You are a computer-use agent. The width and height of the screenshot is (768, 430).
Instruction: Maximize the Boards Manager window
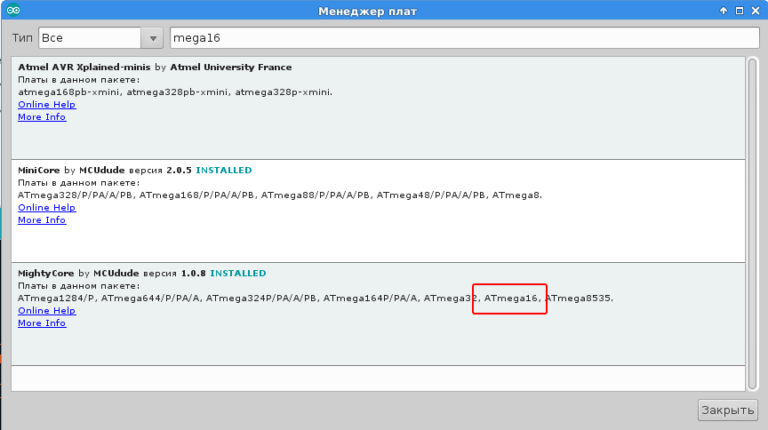pyautogui.click(x=739, y=10)
